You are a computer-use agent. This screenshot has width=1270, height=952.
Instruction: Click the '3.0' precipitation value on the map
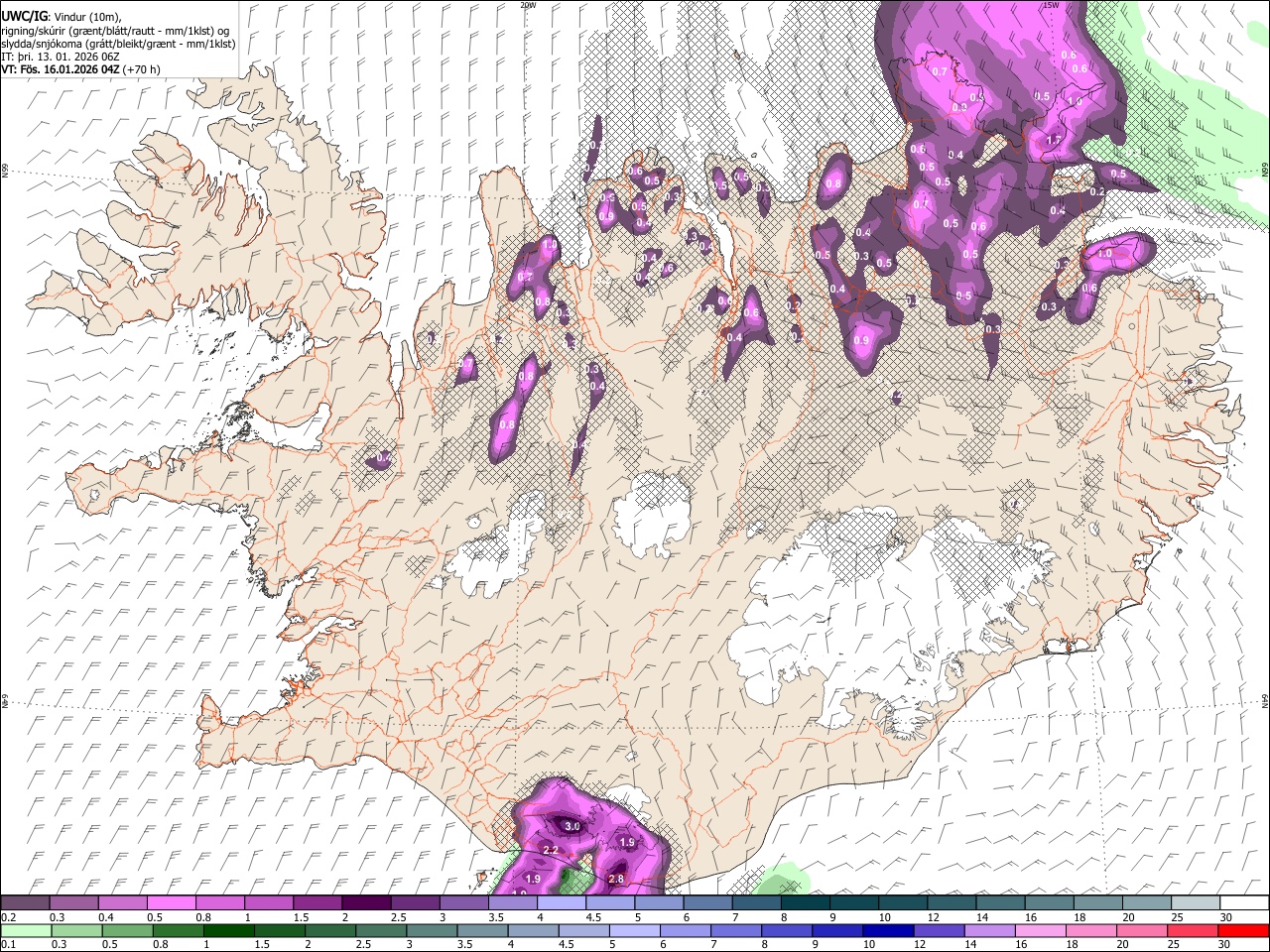click(571, 826)
